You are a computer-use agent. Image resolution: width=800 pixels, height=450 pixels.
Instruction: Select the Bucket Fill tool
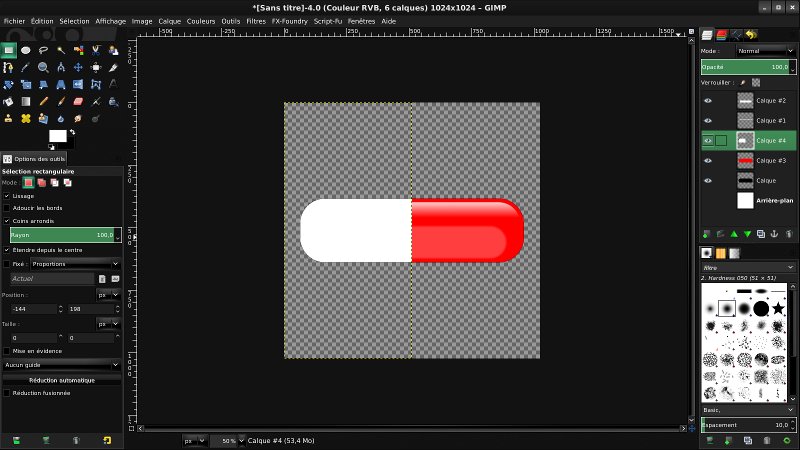(x=8, y=102)
